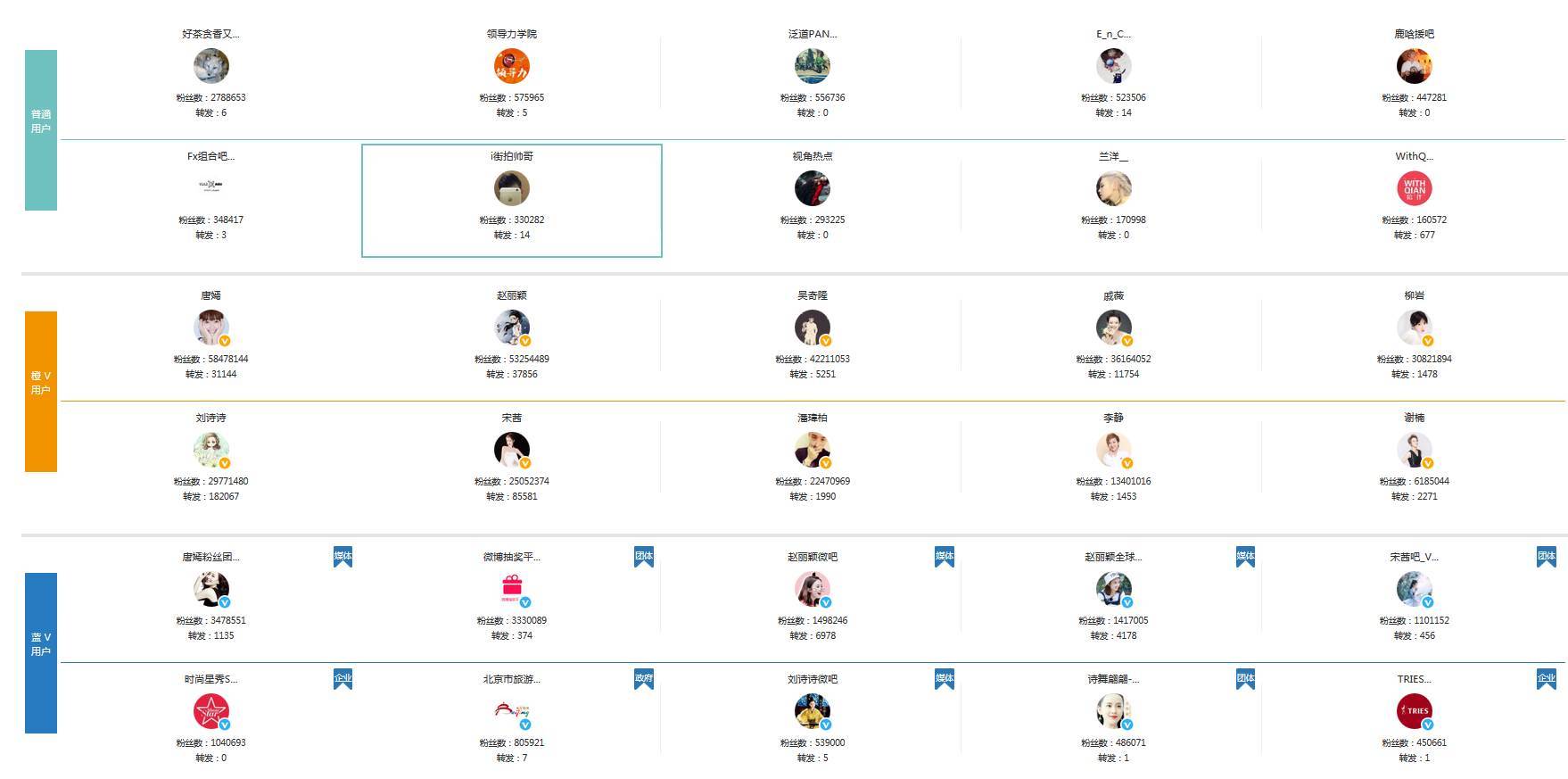
Task: Click 吴奇隆's profile photo
Action: point(812,327)
